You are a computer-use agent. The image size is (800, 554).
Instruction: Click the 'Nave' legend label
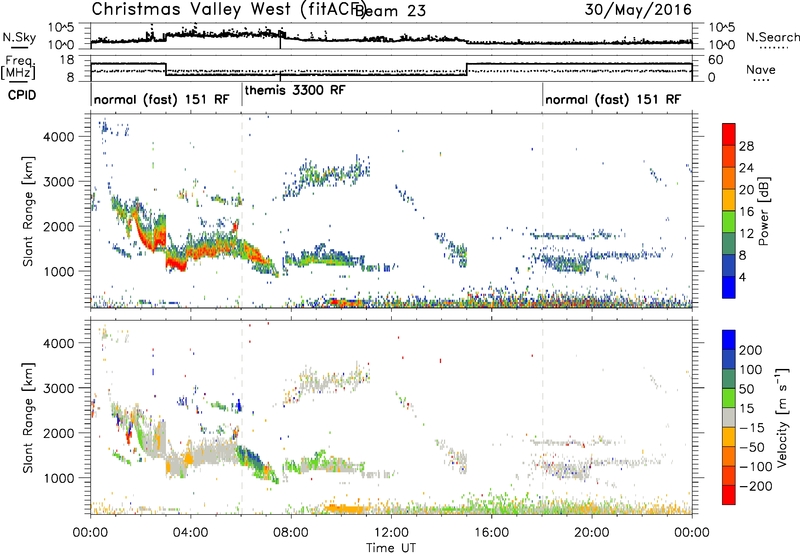click(761, 69)
